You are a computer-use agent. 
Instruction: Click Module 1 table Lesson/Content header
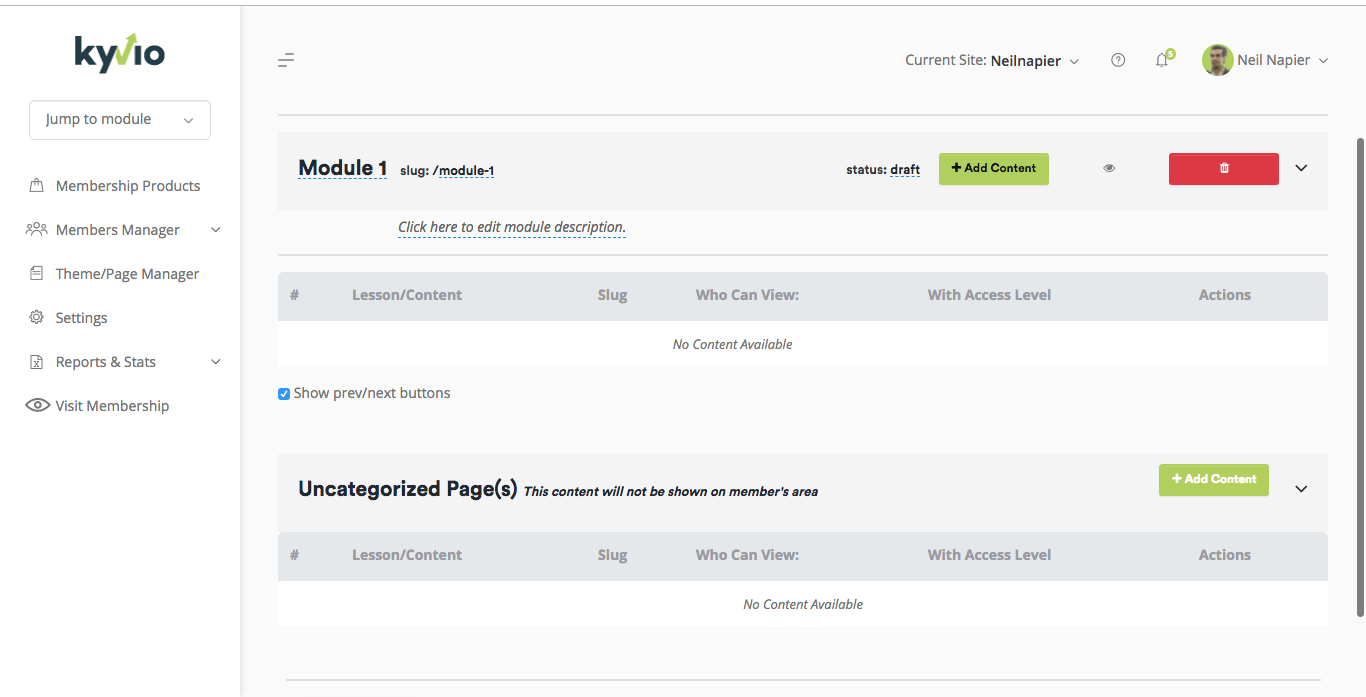407,295
